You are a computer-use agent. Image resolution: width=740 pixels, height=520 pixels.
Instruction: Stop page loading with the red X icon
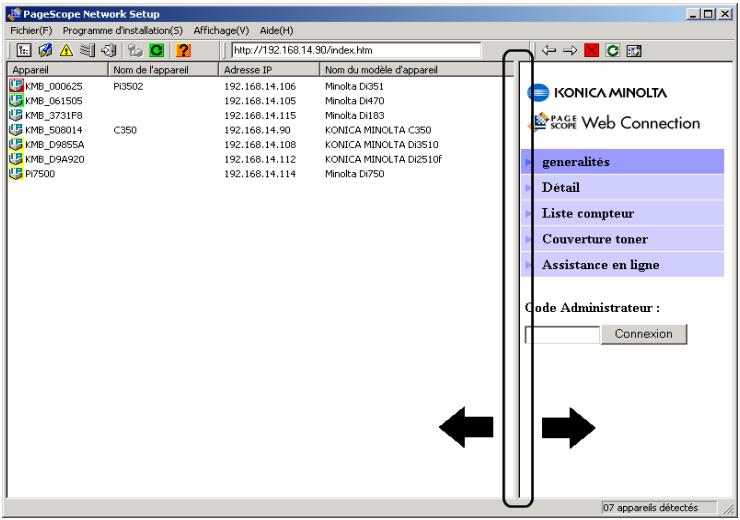[x=591, y=50]
